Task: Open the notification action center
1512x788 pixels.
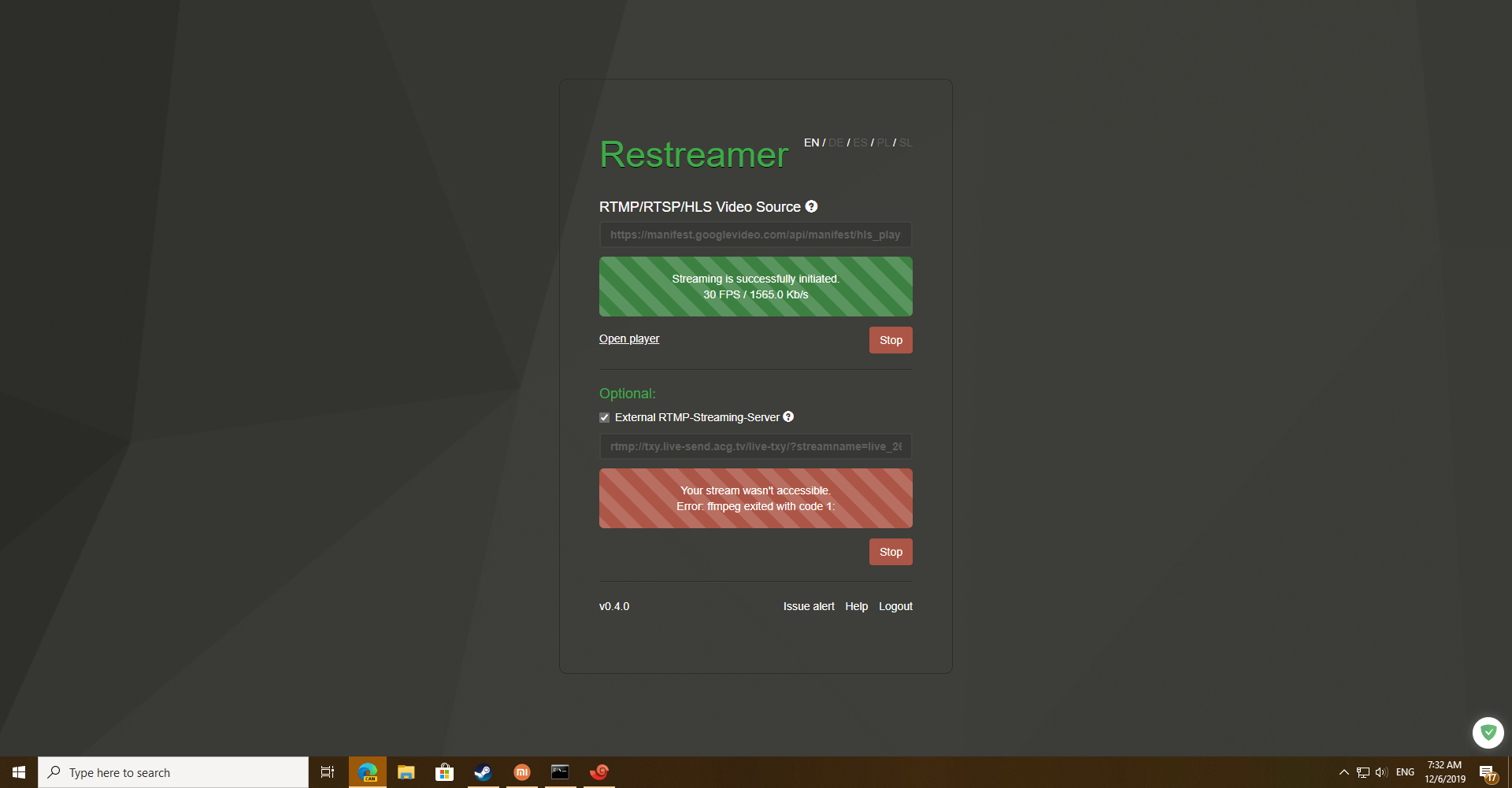Action: (1488, 772)
